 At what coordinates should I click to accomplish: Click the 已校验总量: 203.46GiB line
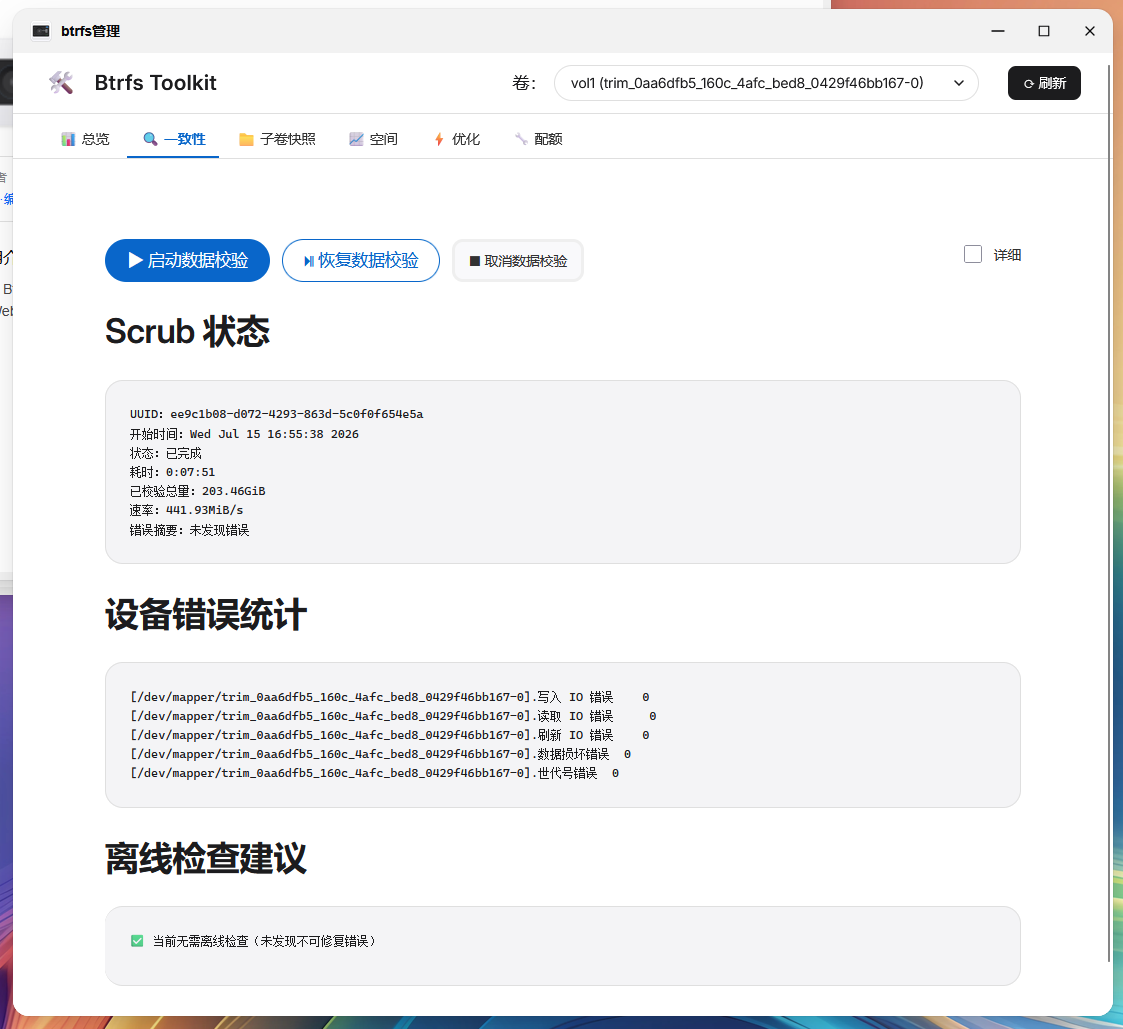tap(198, 491)
